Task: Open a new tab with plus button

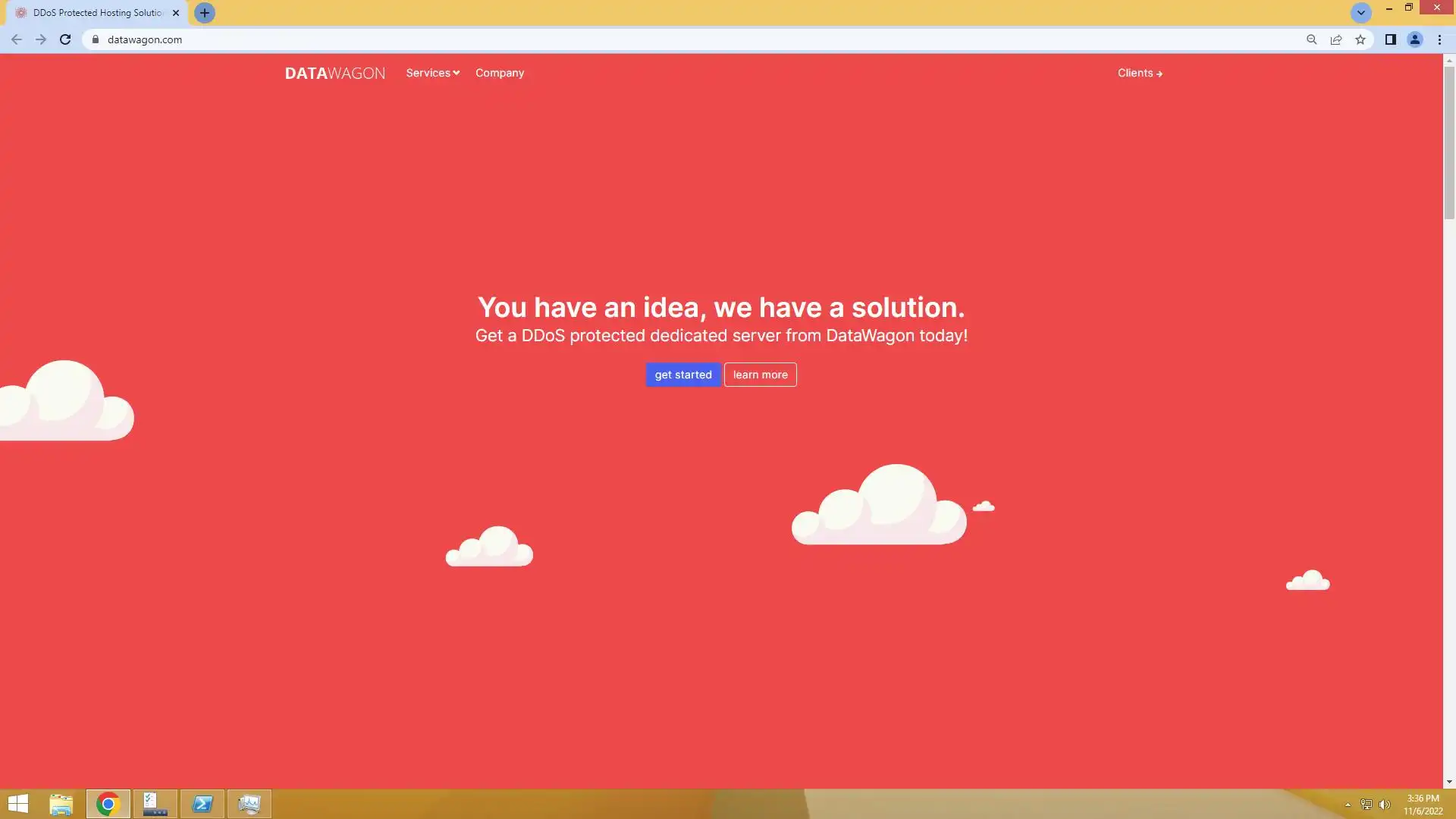Action: coord(204,13)
